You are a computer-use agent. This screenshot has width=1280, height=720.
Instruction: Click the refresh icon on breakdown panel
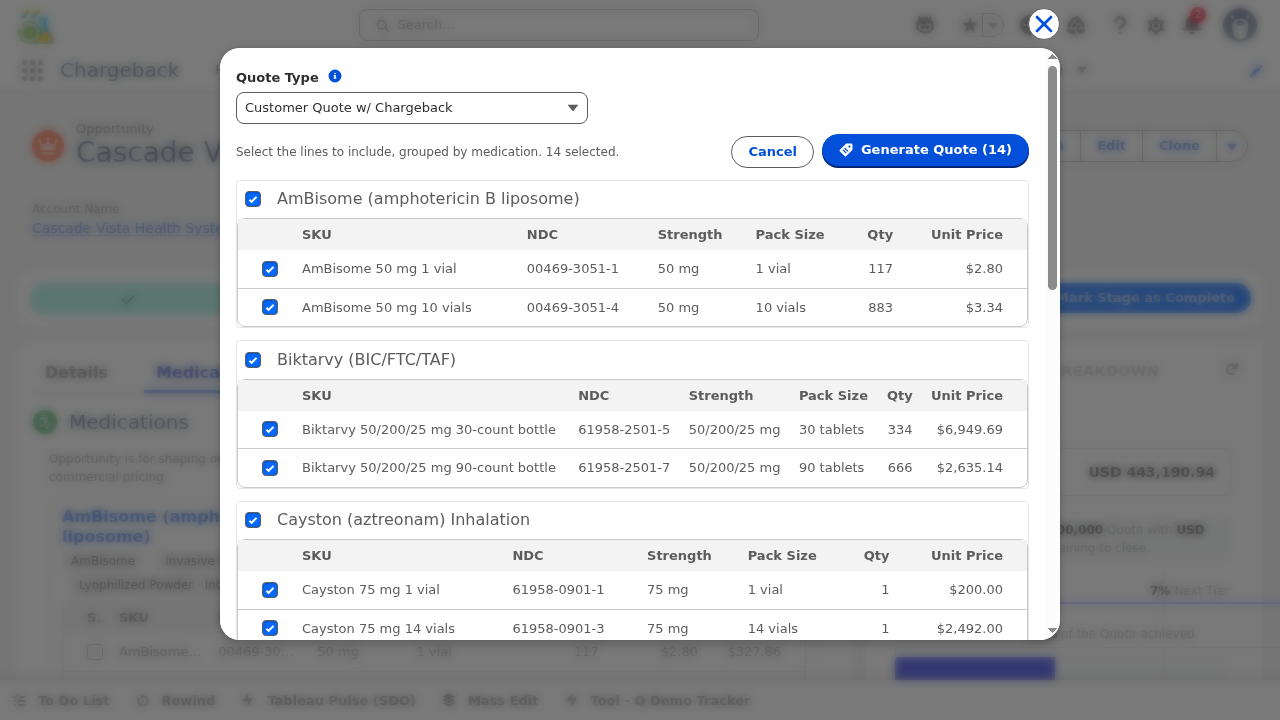click(1232, 369)
